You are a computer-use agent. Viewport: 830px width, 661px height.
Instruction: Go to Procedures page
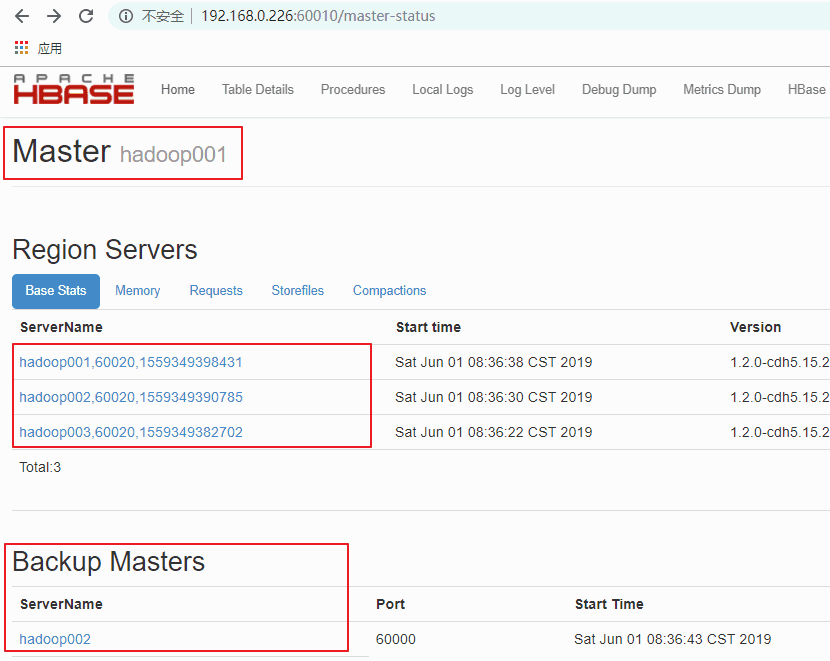tap(353, 90)
